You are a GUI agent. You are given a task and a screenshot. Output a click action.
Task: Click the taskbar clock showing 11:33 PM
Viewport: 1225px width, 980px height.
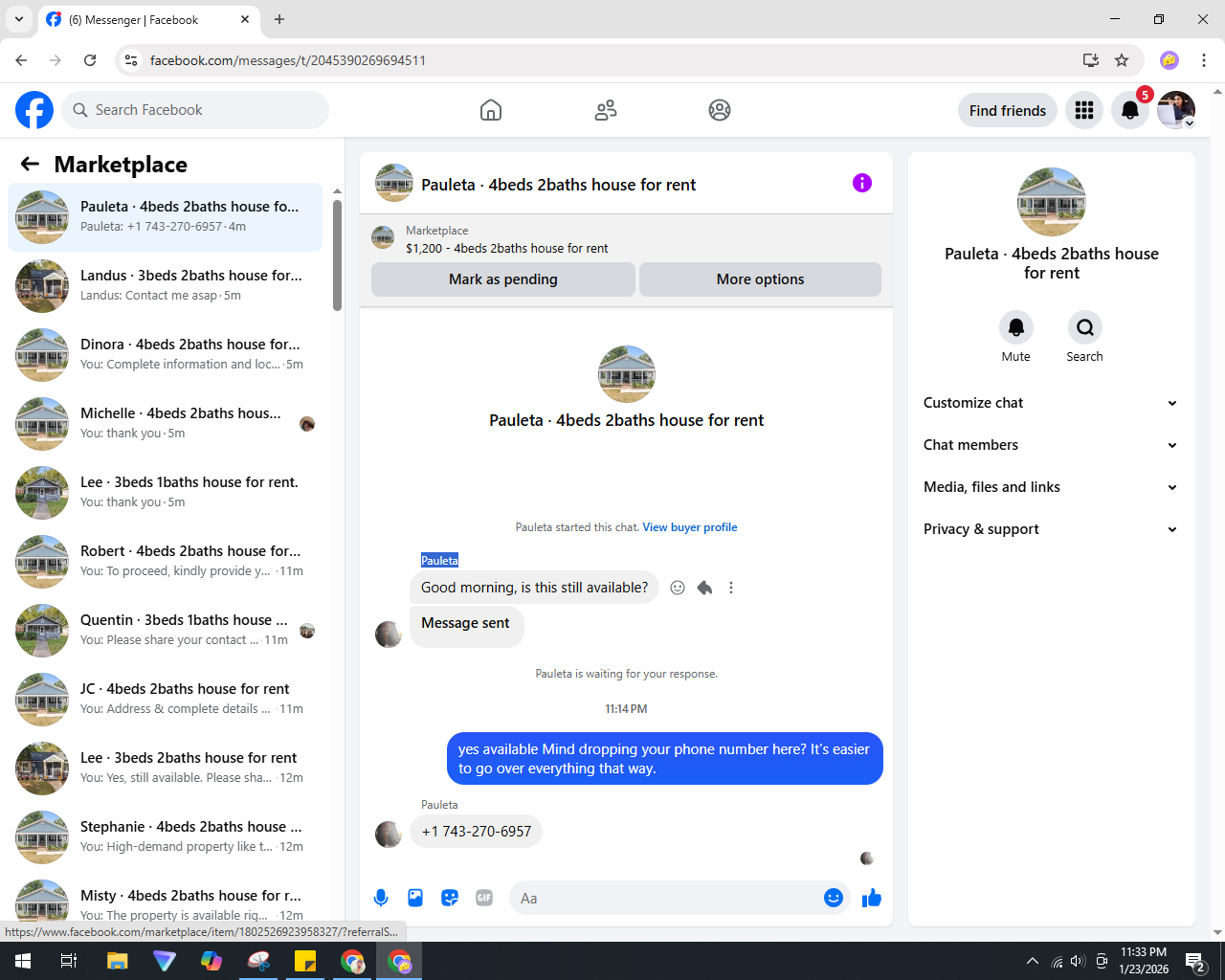(1144, 961)
